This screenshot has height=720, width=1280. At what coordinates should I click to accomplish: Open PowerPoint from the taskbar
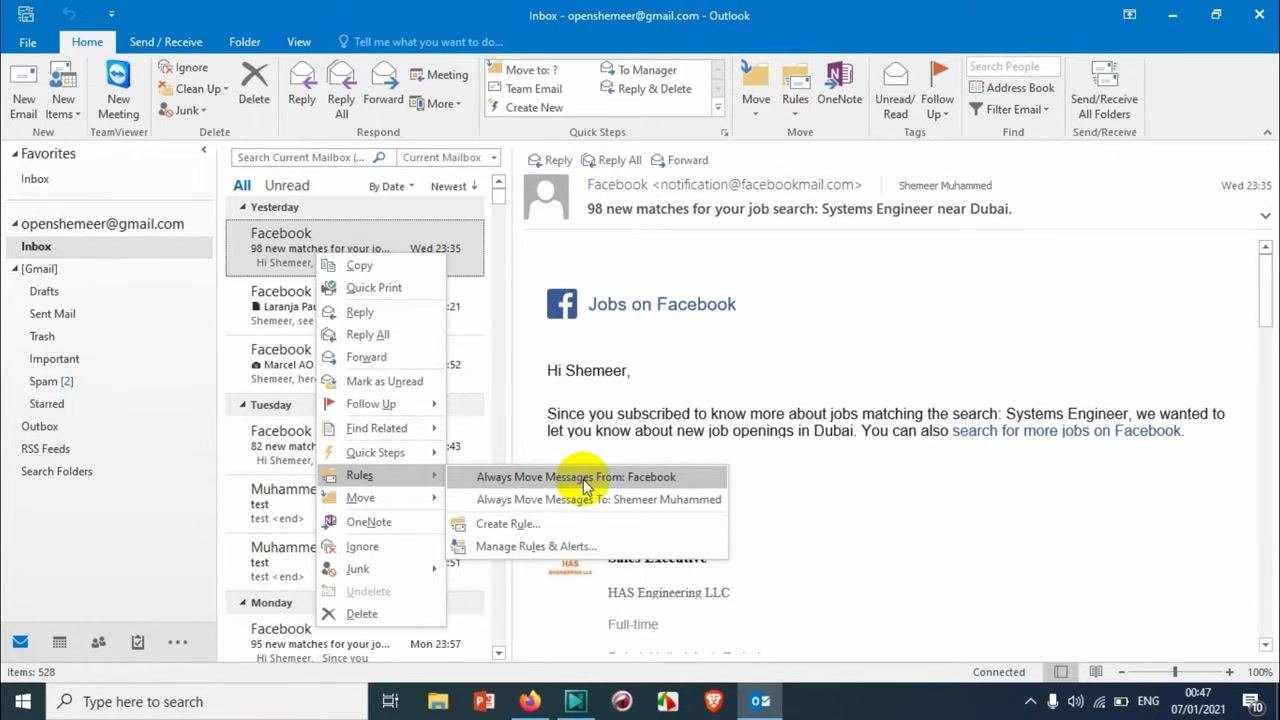[484, 701]
